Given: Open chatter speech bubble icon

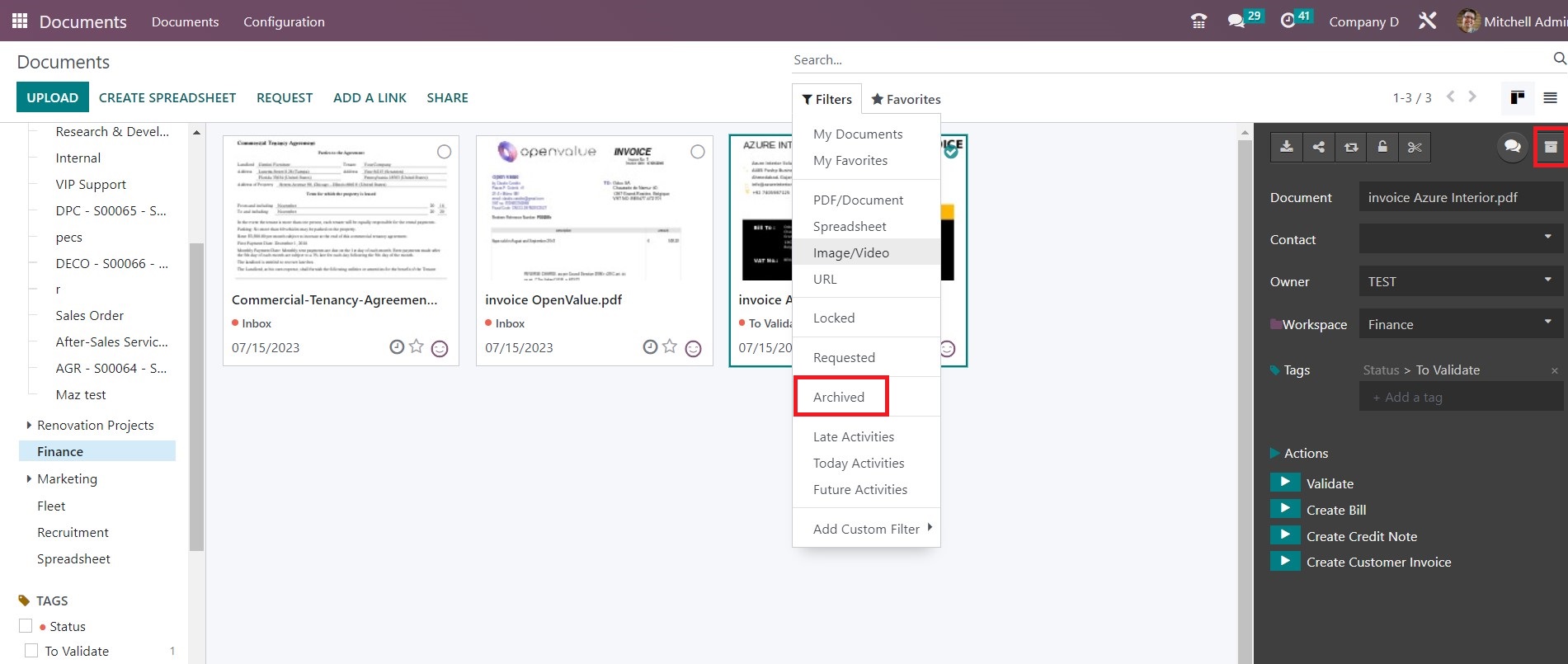Looking at the screenshot, I should [x=1512, y=147].
